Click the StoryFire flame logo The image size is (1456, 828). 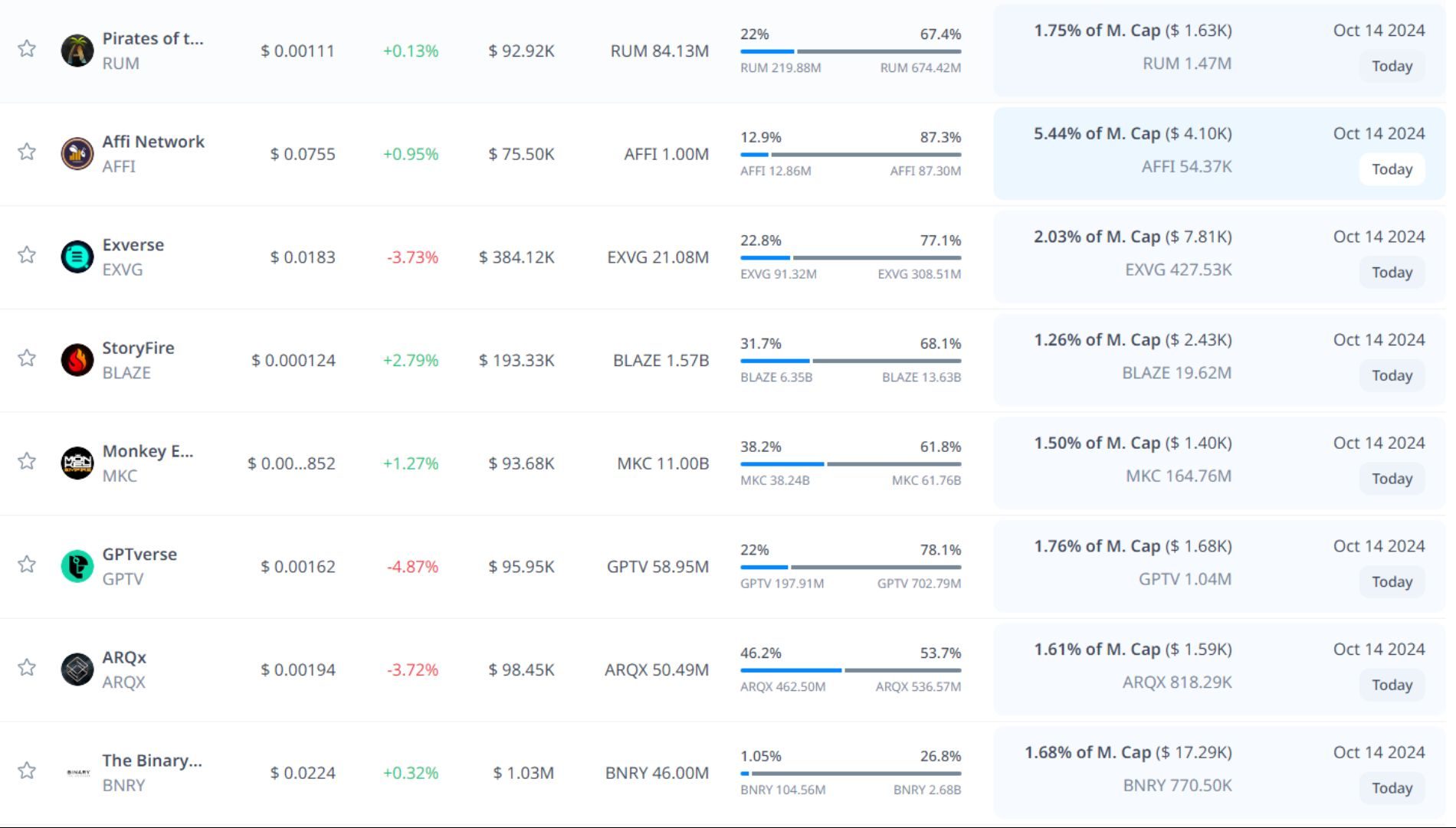(77, 360)
